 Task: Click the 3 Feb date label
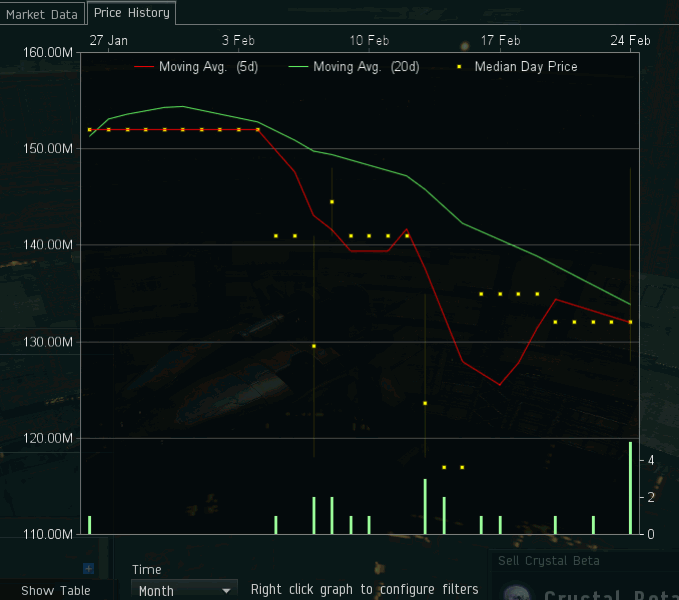[x=238, y=41]
